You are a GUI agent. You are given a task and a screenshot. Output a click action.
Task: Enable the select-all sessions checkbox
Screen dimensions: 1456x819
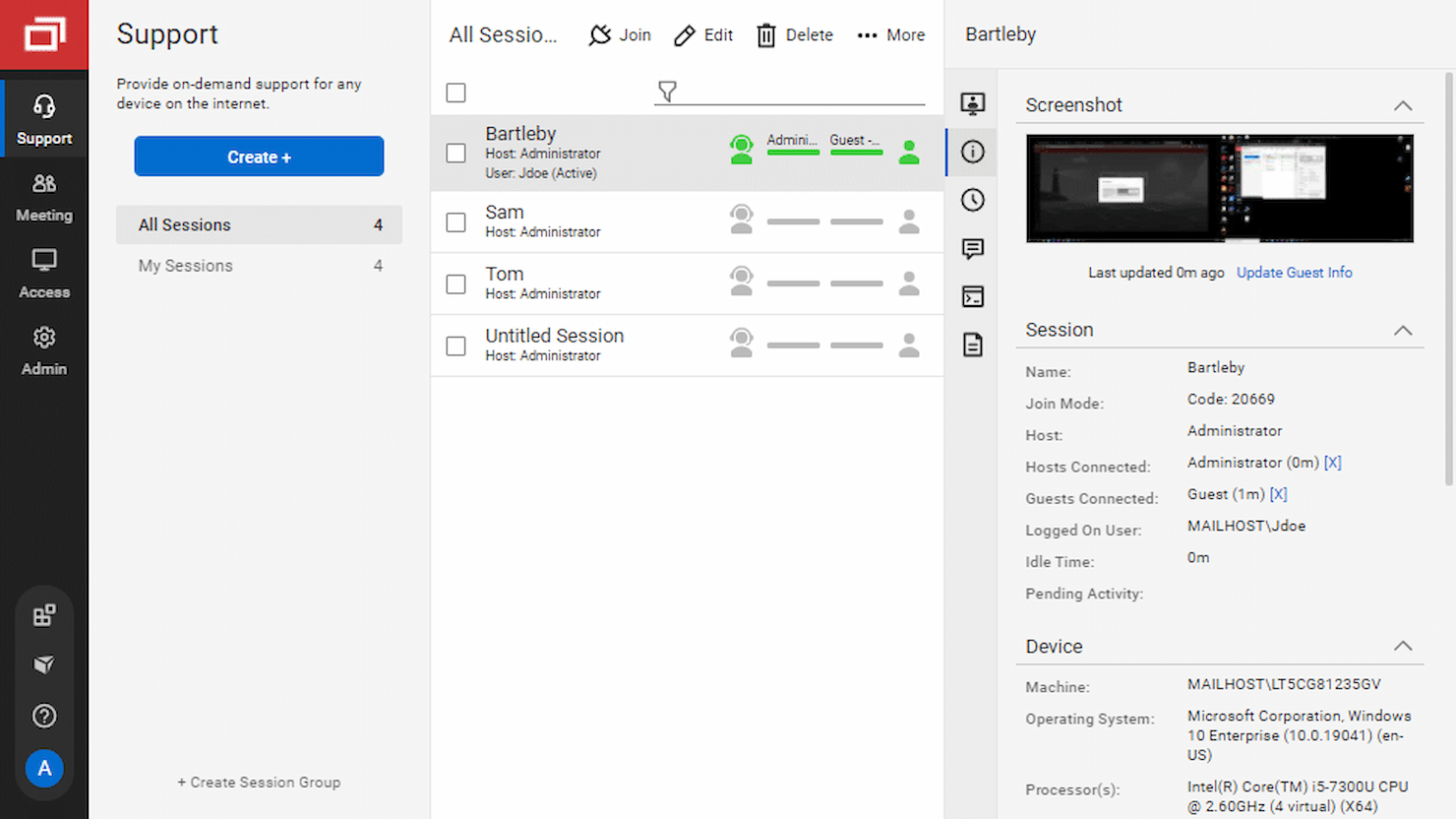click(455, 92)
